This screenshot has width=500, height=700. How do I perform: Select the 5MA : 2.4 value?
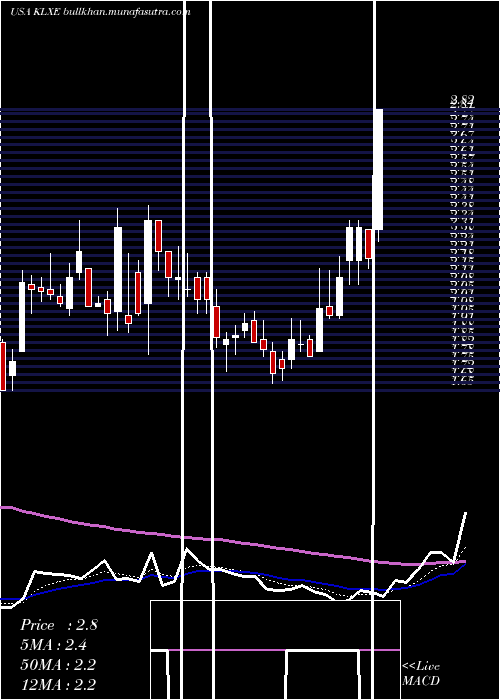pos(54,645)
